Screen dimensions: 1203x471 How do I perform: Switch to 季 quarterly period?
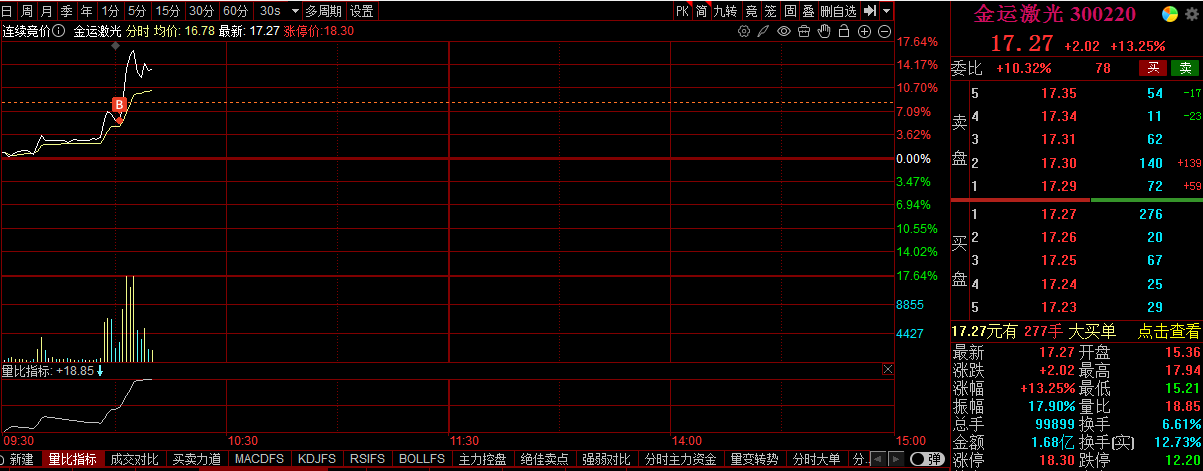pos(67,11)
